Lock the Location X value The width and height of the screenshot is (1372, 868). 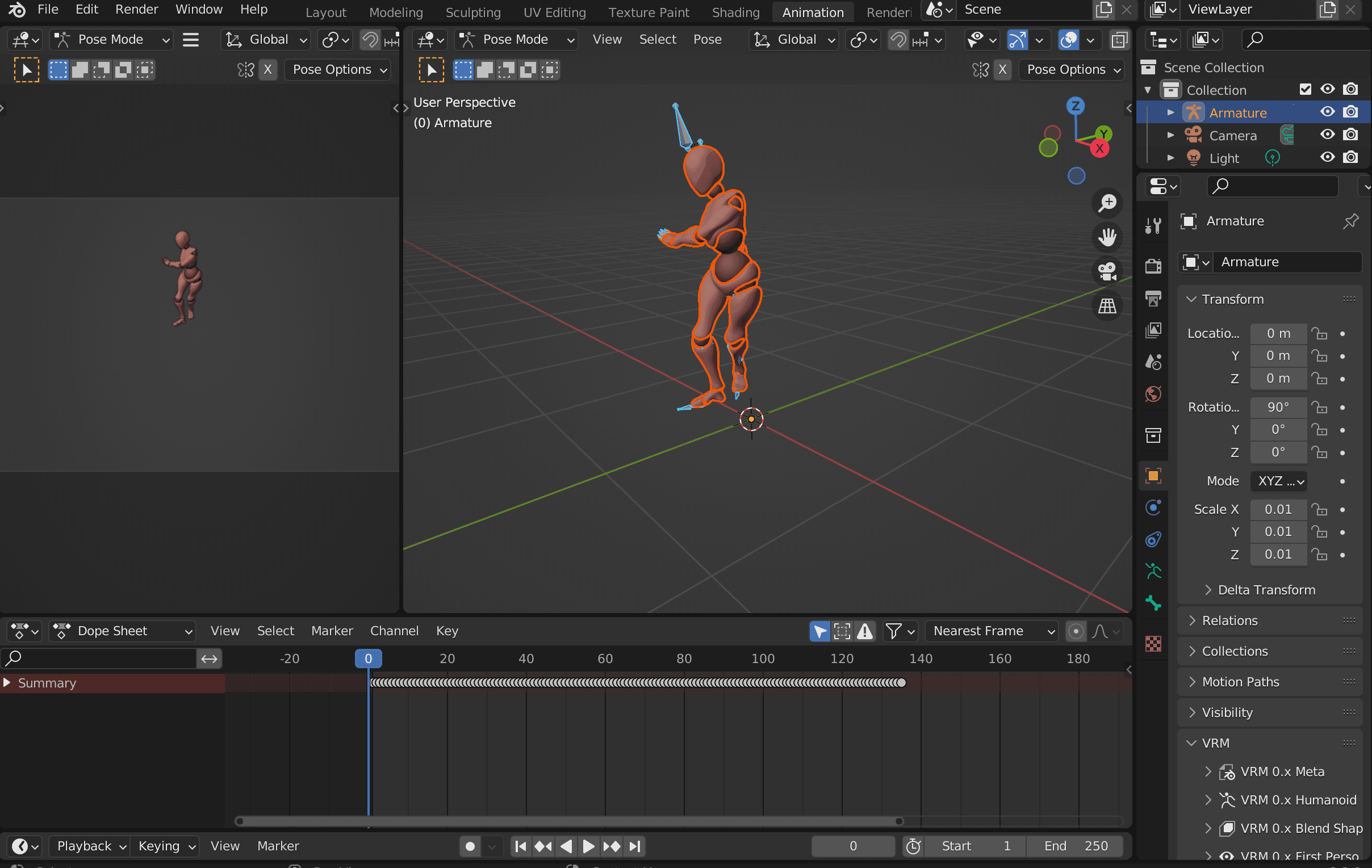(x=1319, y=334)
